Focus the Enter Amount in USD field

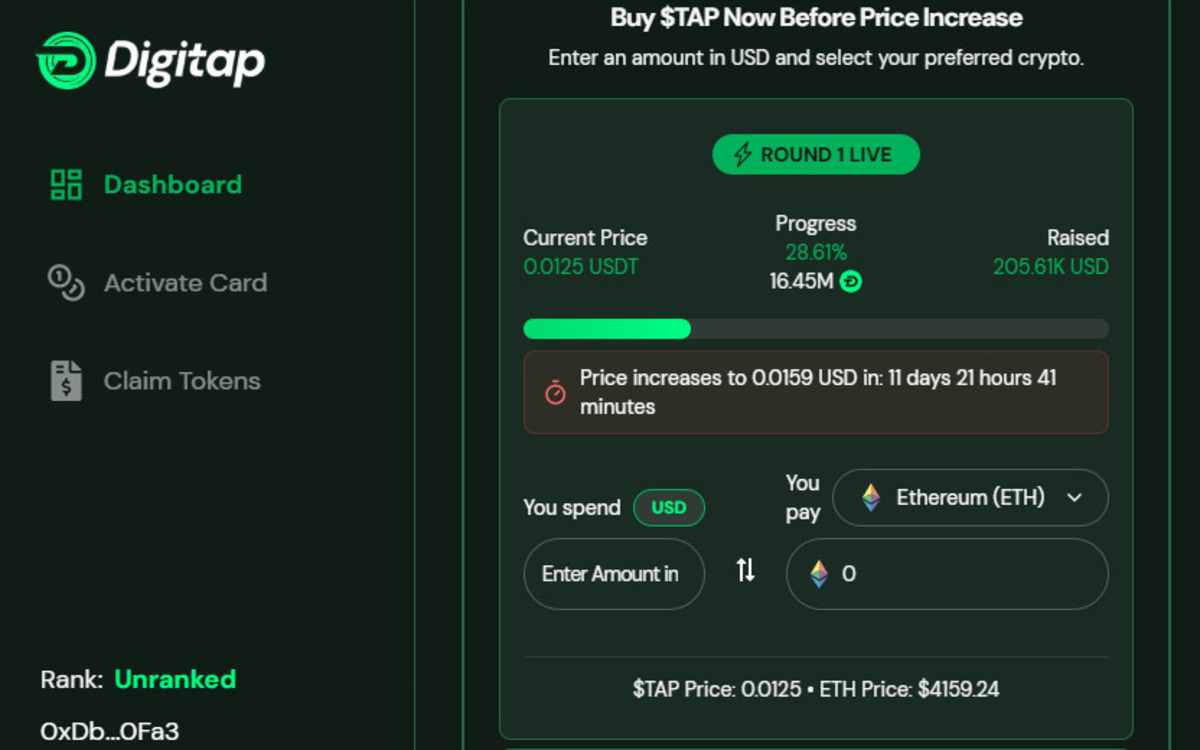[x=614, y=574]
